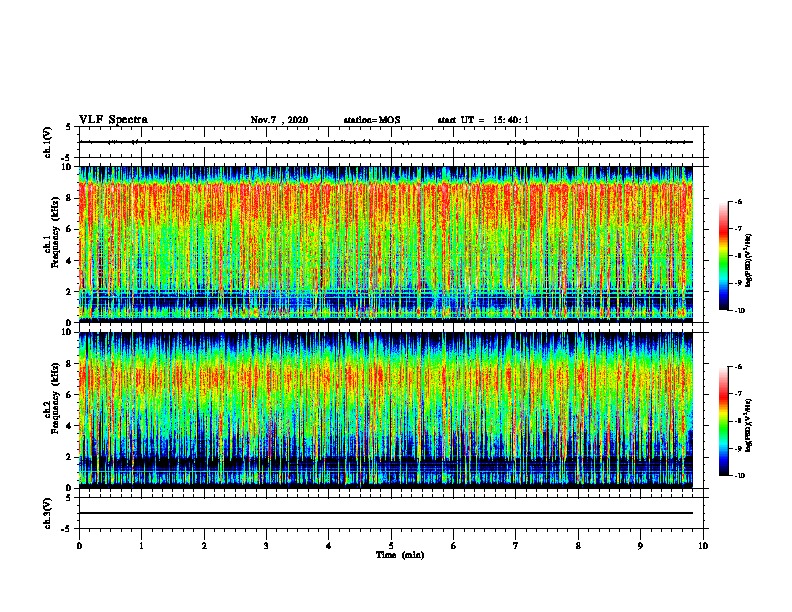Click time axis tick label '6'

click(454, 546)
